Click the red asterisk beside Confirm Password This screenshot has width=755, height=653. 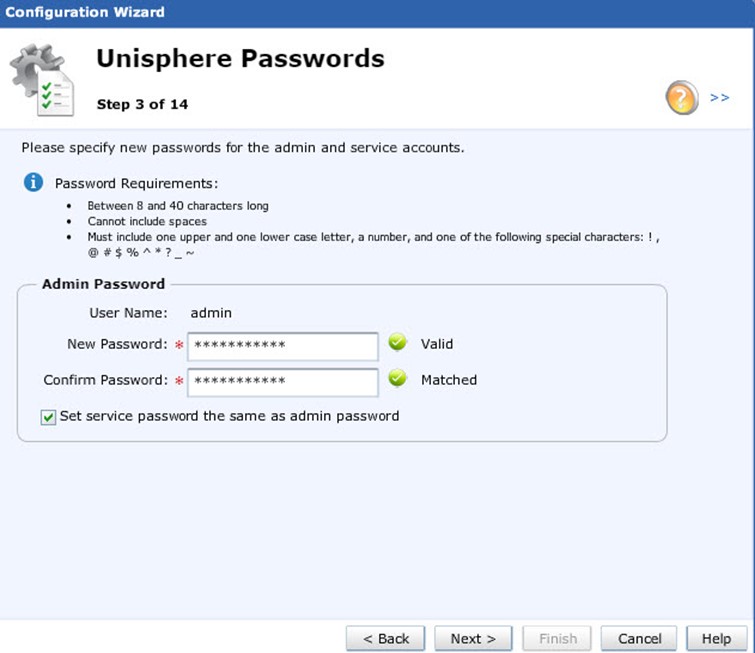click(179, 381)
